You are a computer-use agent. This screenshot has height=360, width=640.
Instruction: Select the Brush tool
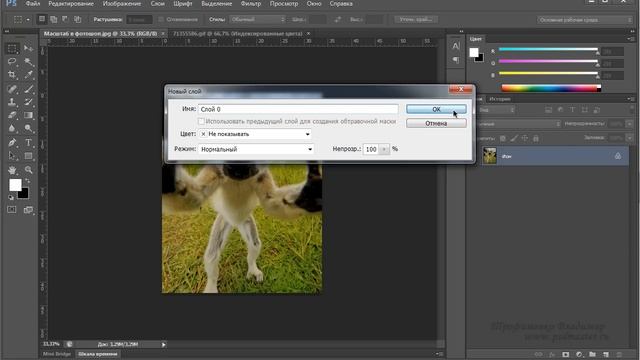[28, 89]
